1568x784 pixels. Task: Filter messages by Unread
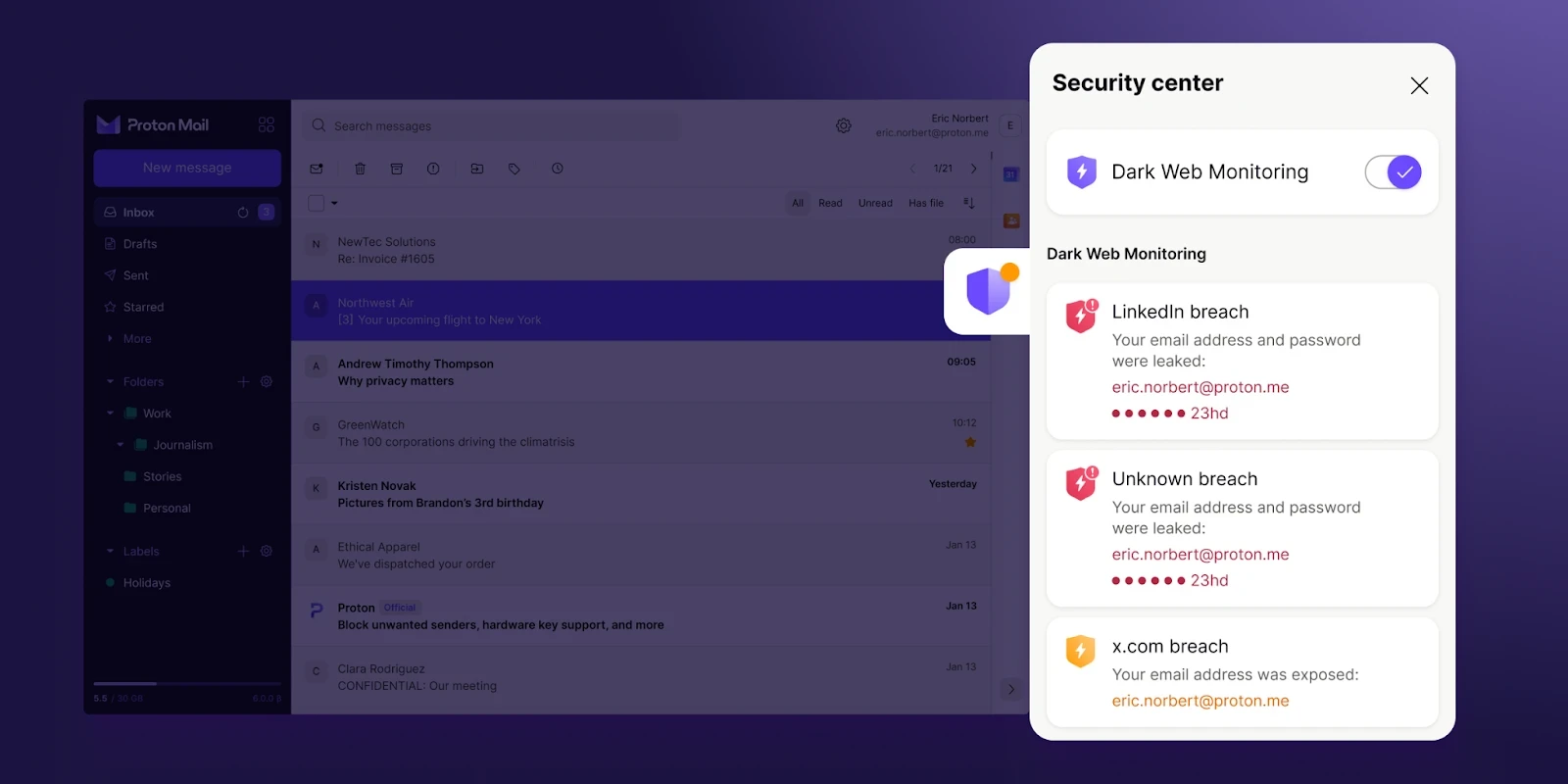click(x=875, y=203)
